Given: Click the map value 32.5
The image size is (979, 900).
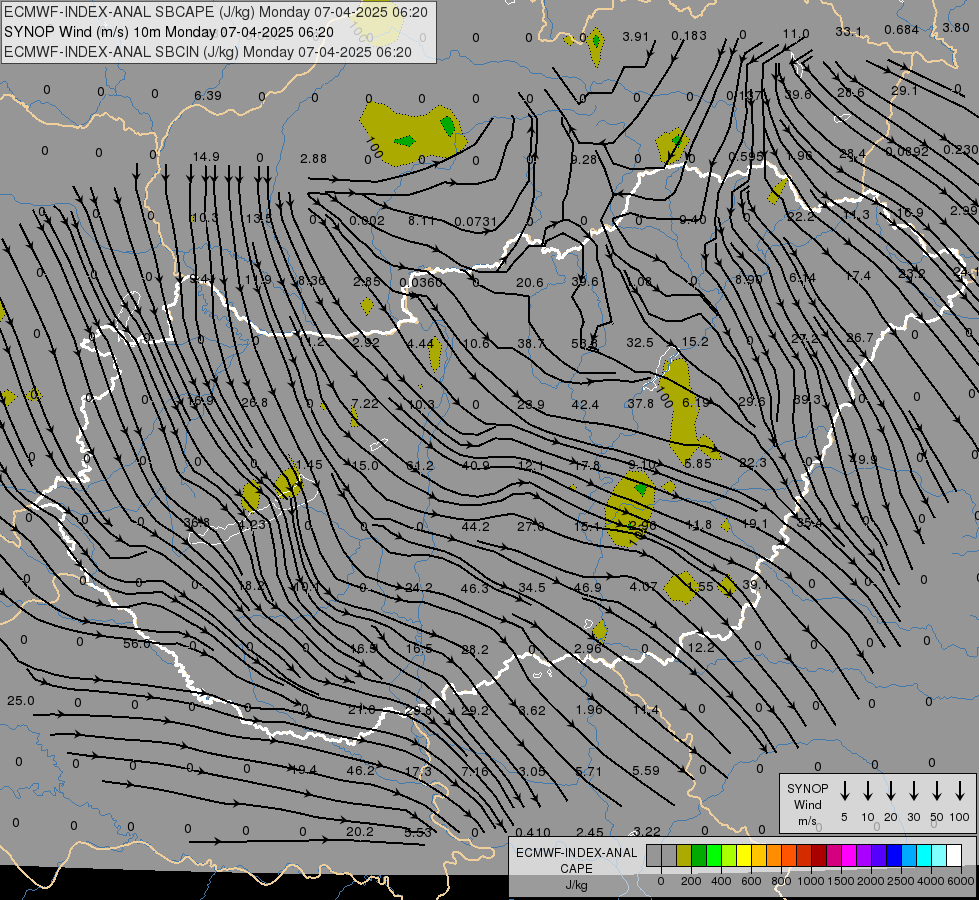Looking at the screenshot, I should click(x=640, y=342).
